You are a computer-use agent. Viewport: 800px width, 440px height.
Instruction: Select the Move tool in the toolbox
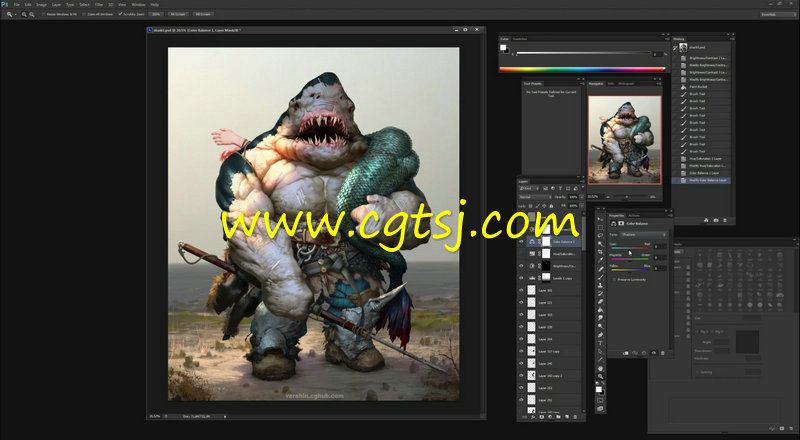(x=601, y=219)
